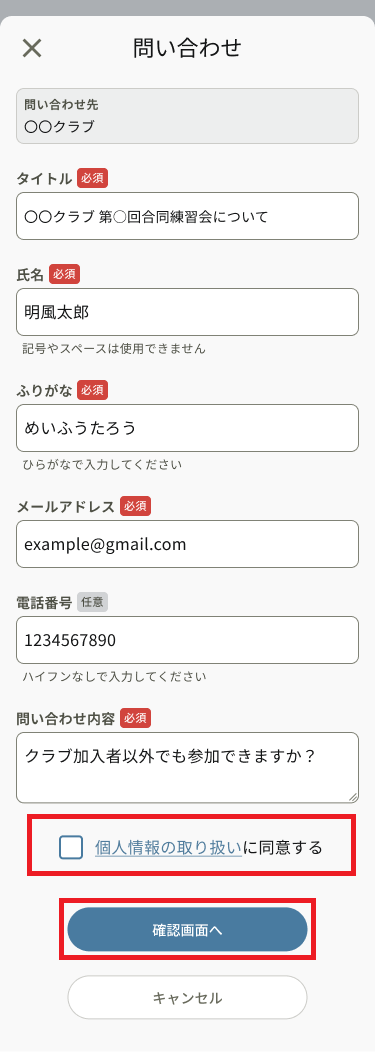The width and height of the screenshot is (375, 1052).
Task: Click the resize grip of 問い合わせ内容 textarea
Action: tap(353, 797)
